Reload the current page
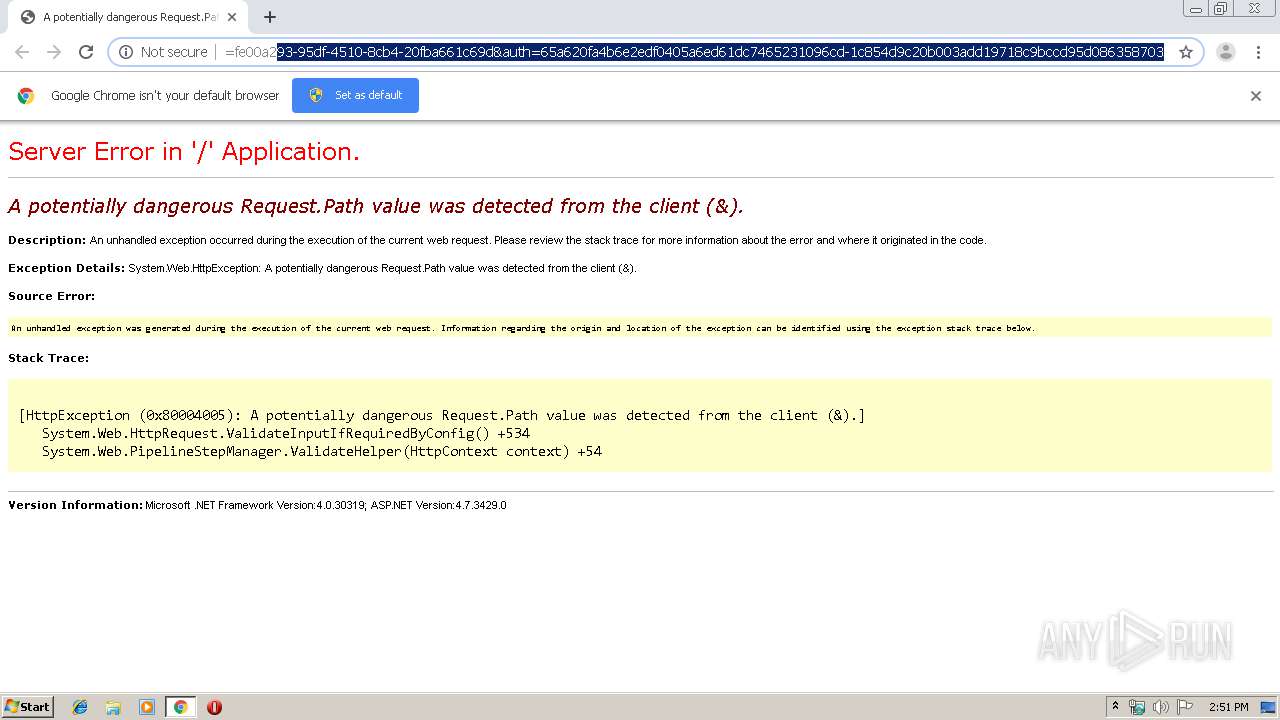This screenshot has height=720, width=1280. point(86,52)
